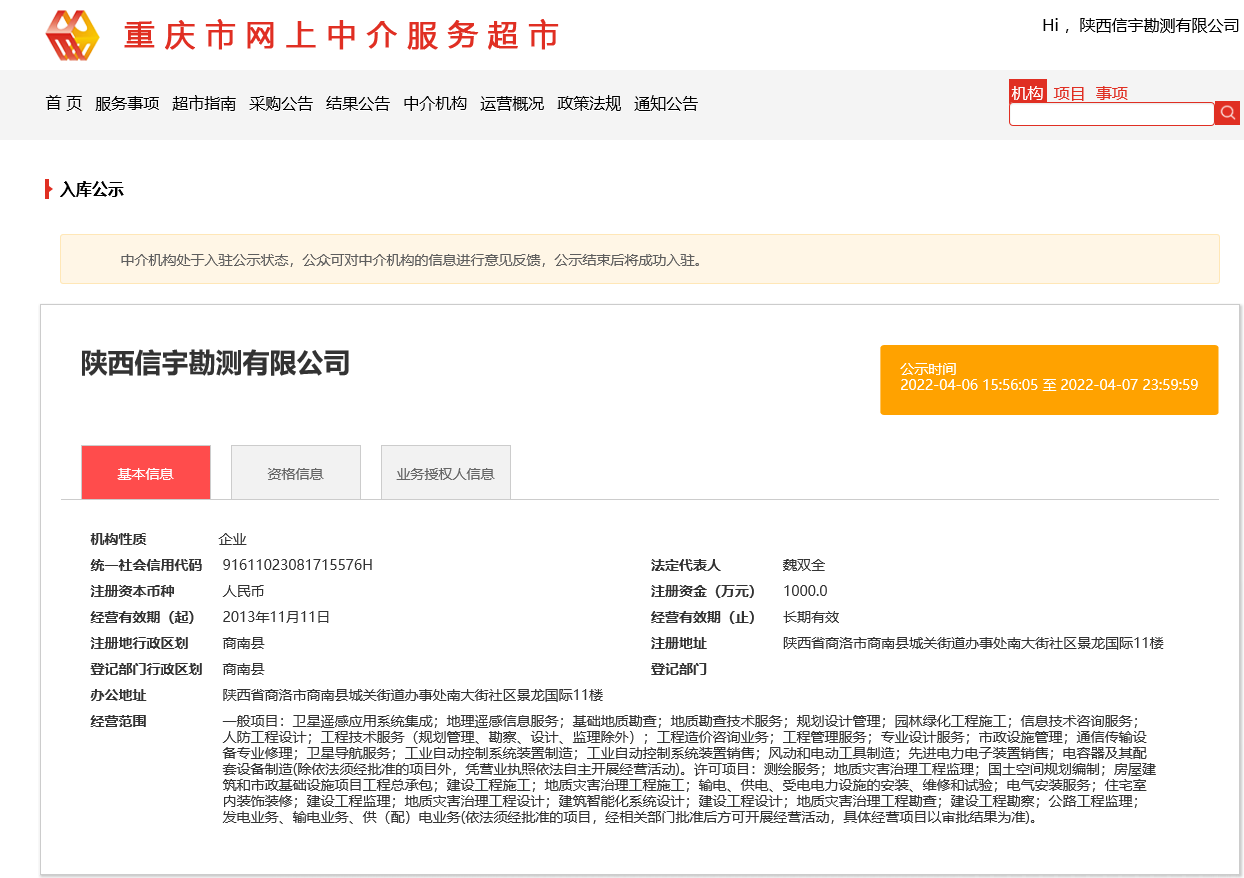
Task: Open the 首页 menu item
Action: tap(62, 103)
